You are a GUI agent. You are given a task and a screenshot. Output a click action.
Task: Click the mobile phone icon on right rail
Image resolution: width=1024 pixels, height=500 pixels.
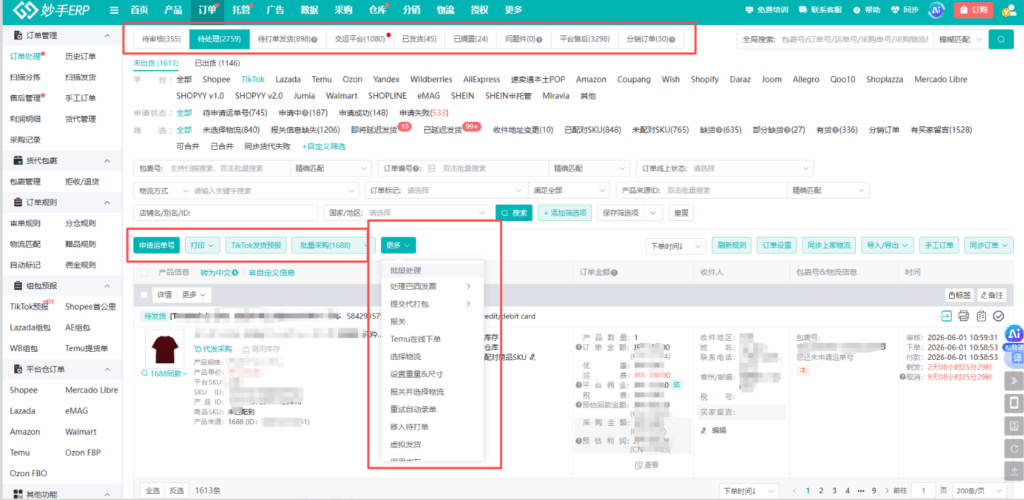[x=1014, y=403]
